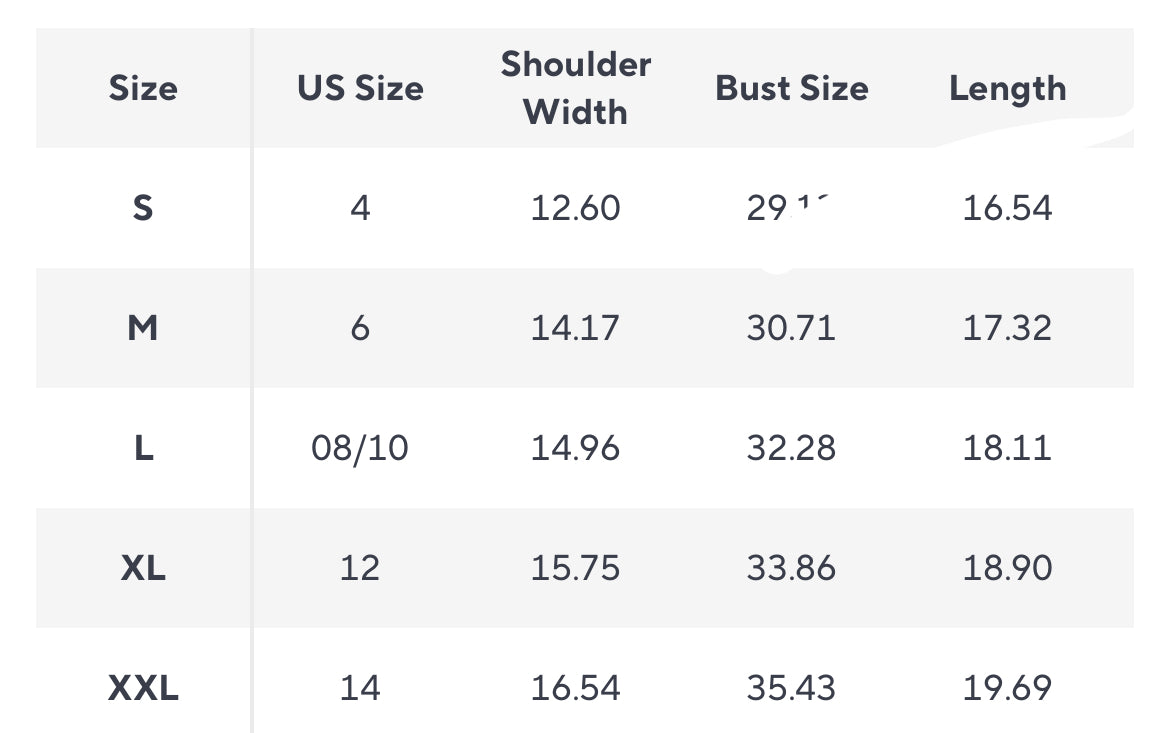Click bust size value 33.86

pos(791,568)
